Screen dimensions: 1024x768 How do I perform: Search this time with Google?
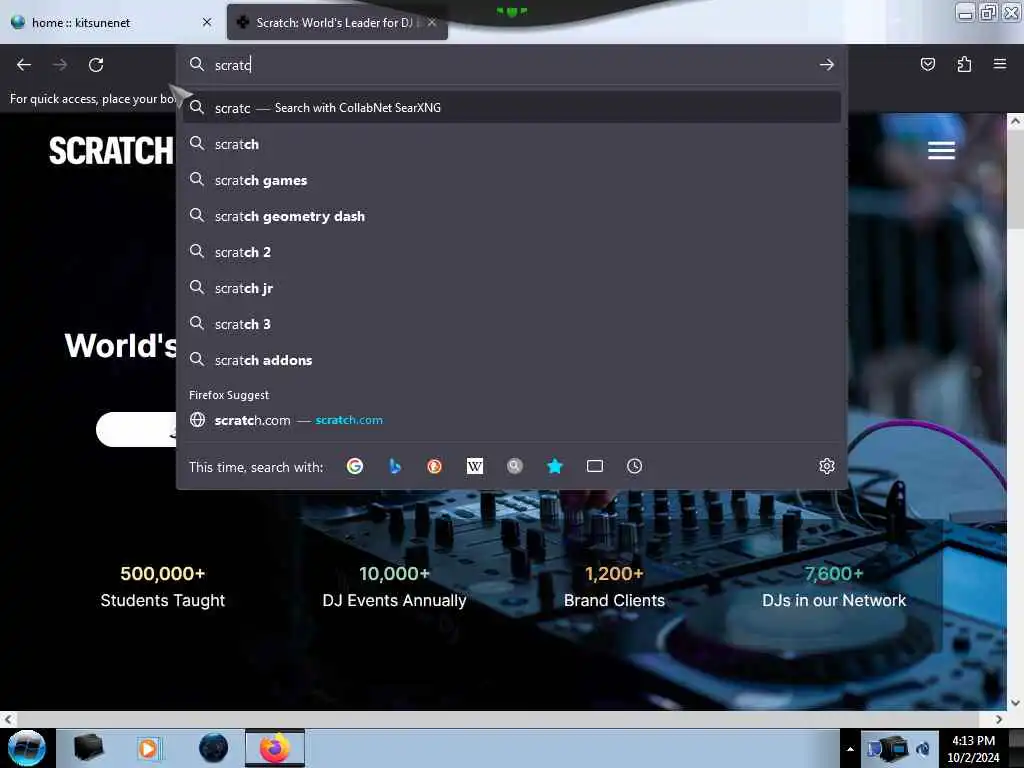point(355,466)
